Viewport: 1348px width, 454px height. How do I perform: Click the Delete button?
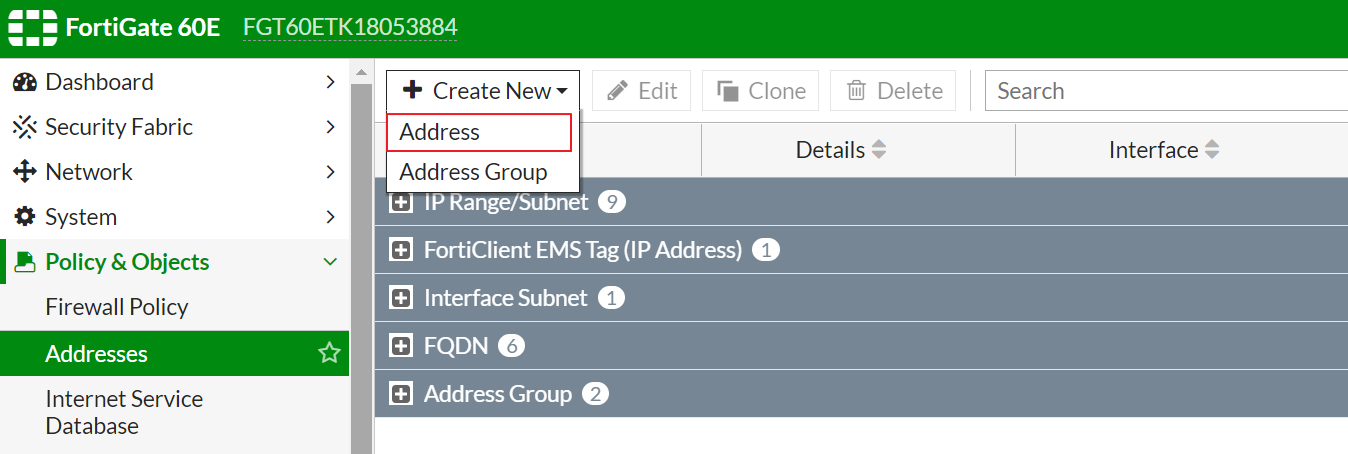(894, 91)
